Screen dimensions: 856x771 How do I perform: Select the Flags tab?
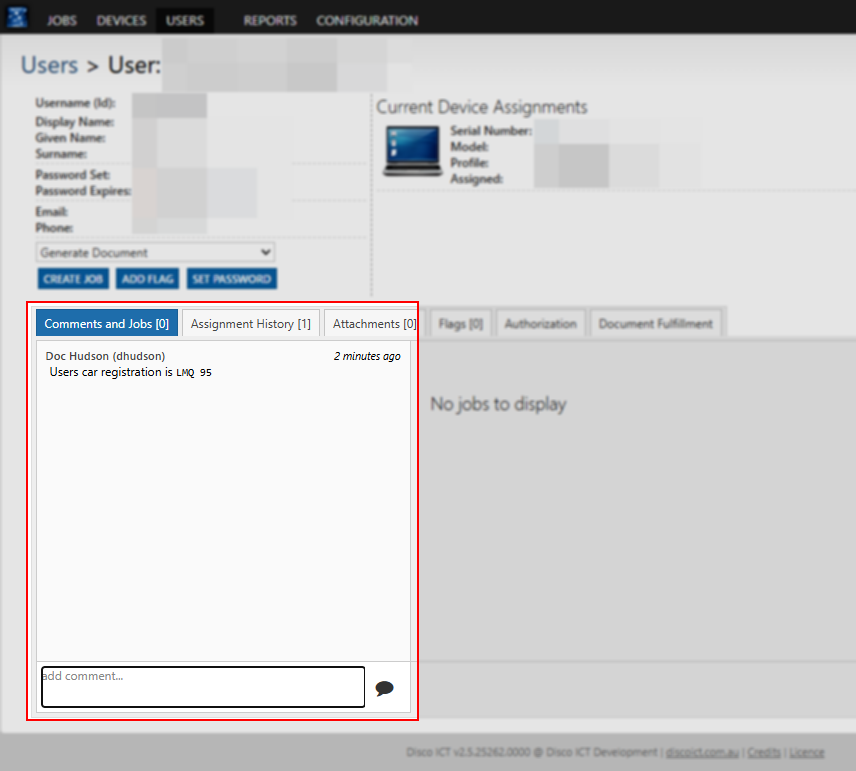tap(460, 324)
